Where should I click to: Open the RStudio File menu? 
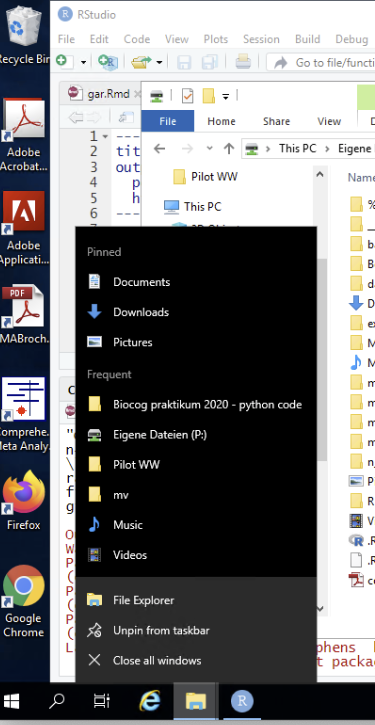click(66, 39)
